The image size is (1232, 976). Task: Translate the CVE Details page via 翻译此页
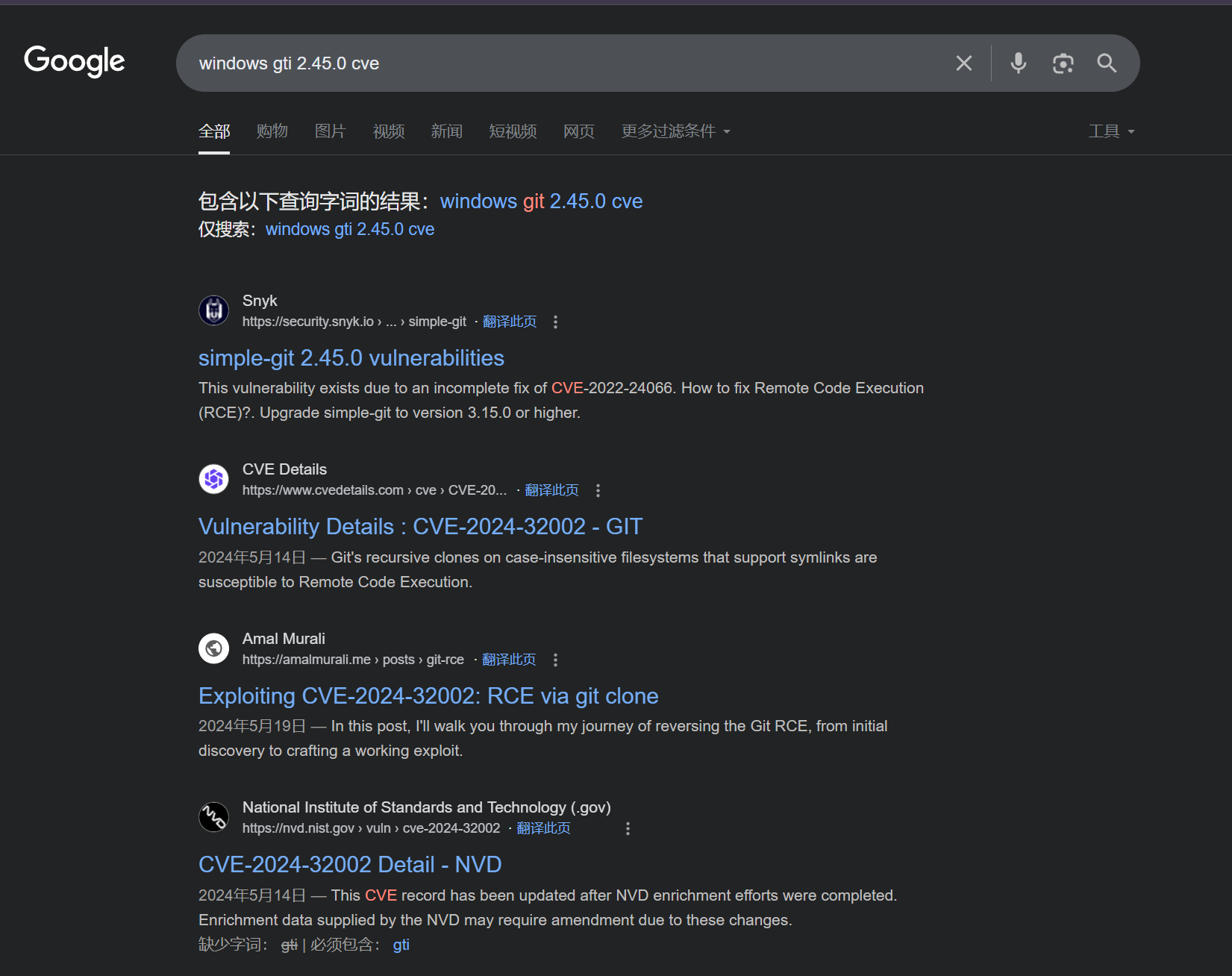[551, 490]
